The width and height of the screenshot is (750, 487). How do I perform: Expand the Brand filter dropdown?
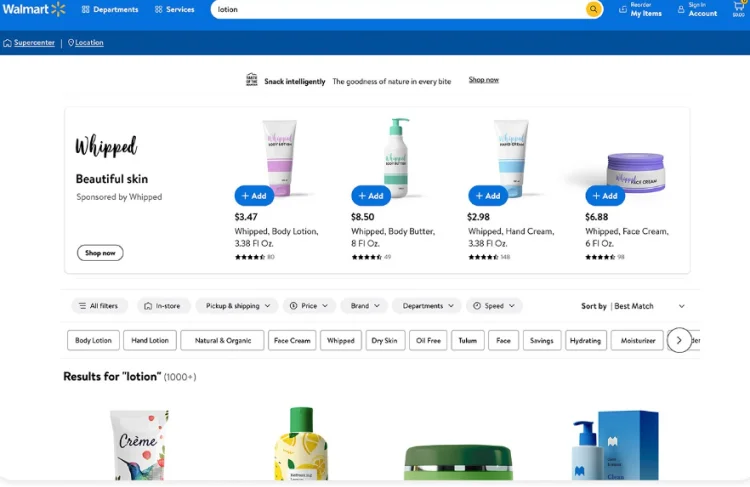point(365,306)
